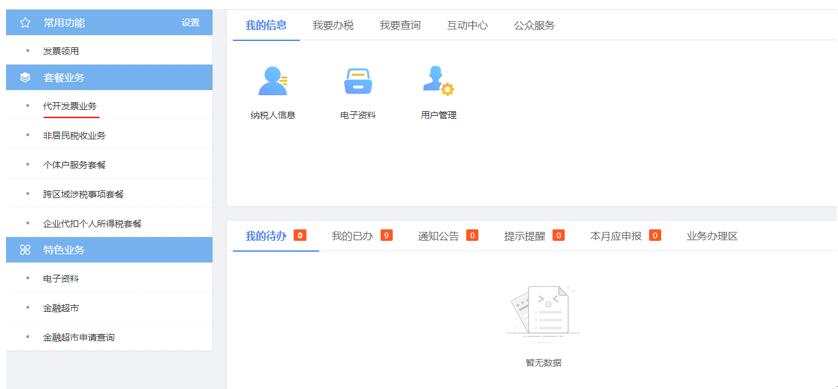Click the box icon beside 套餐业务

(25, 78)
